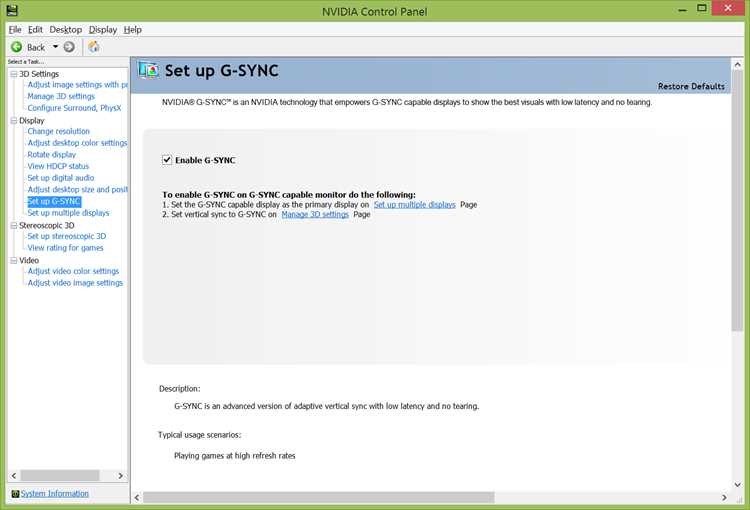750x510 pixels.
Task: Open the Set up multiple displays link in instructions
Action: pos(414,205)
